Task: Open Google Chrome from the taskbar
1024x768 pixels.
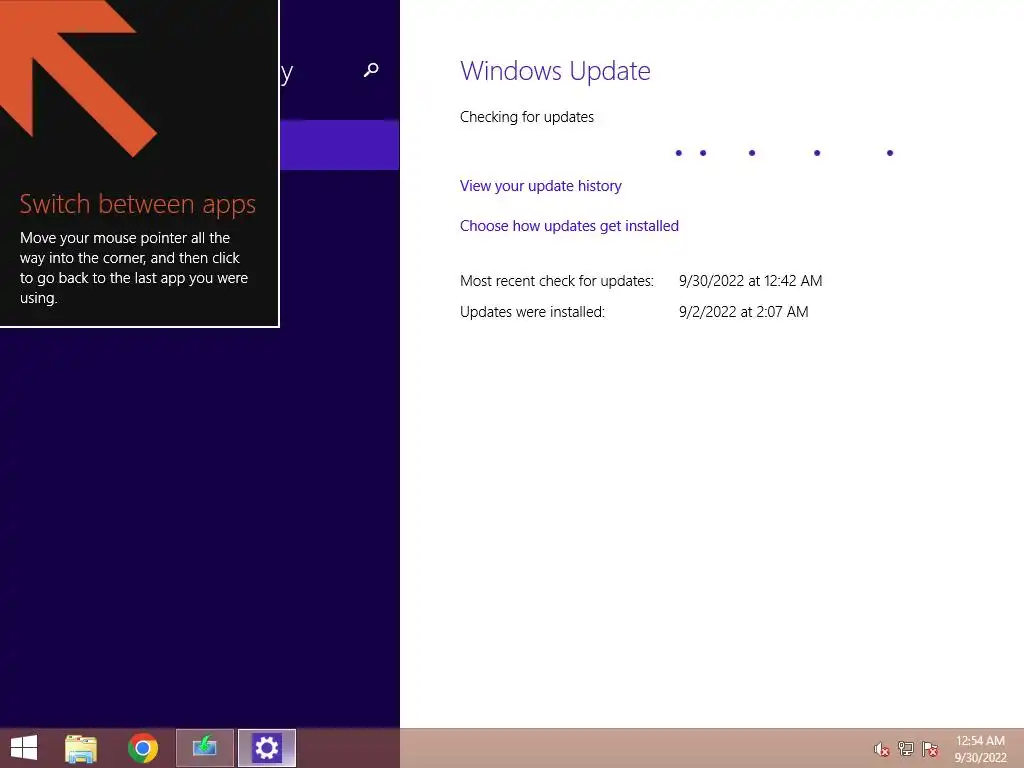Action: tap(143, 748)
